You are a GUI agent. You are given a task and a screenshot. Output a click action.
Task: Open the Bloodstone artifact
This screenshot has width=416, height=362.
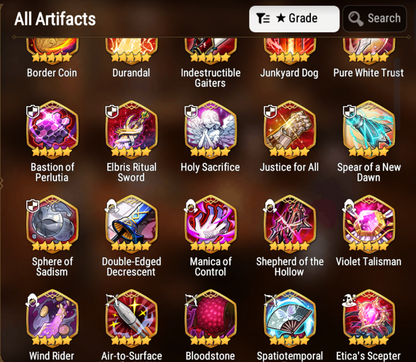click(x=210, y=318)
